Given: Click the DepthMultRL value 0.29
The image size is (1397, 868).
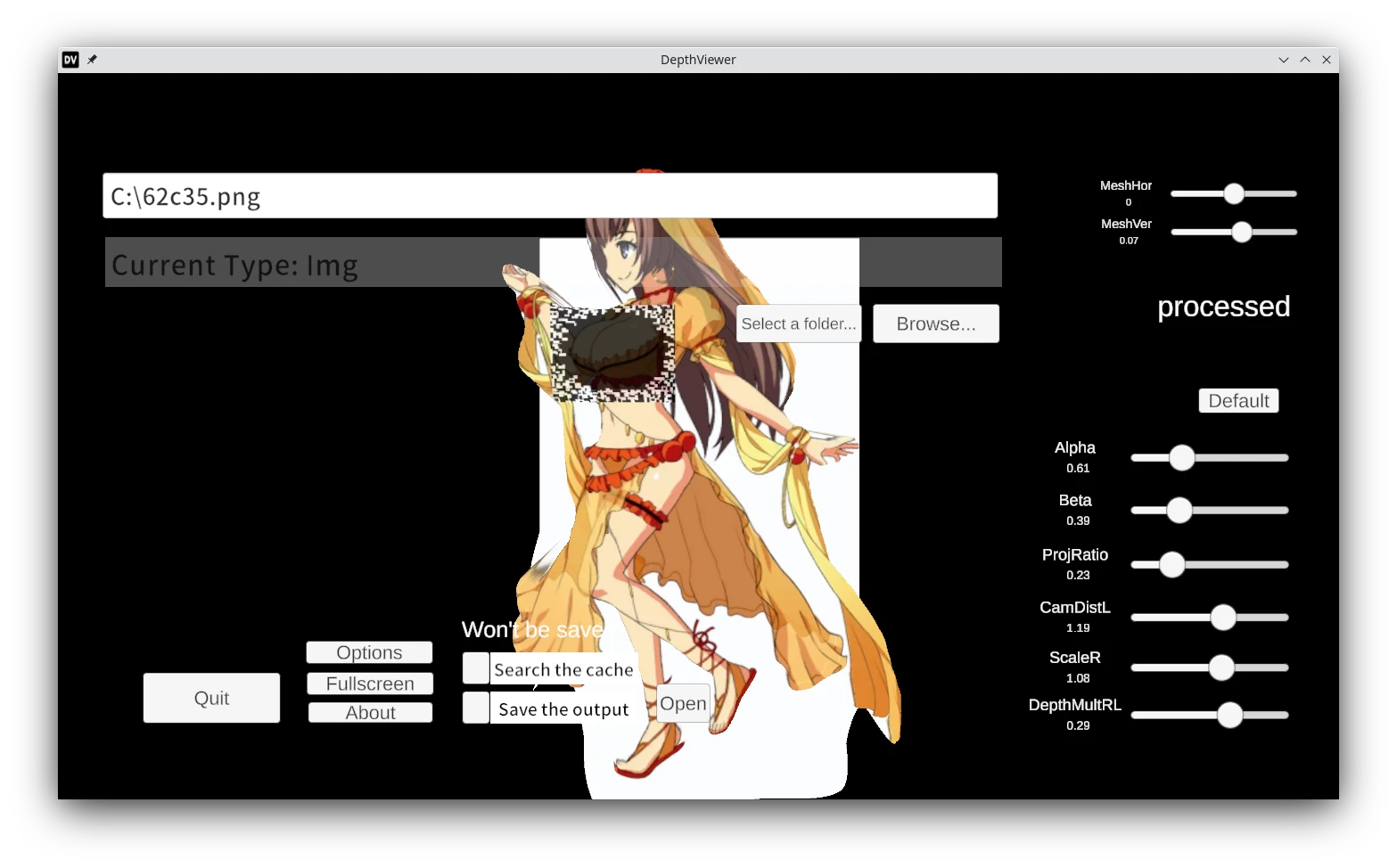Looking at the screenshot, I should click(x=1078, y=725).
